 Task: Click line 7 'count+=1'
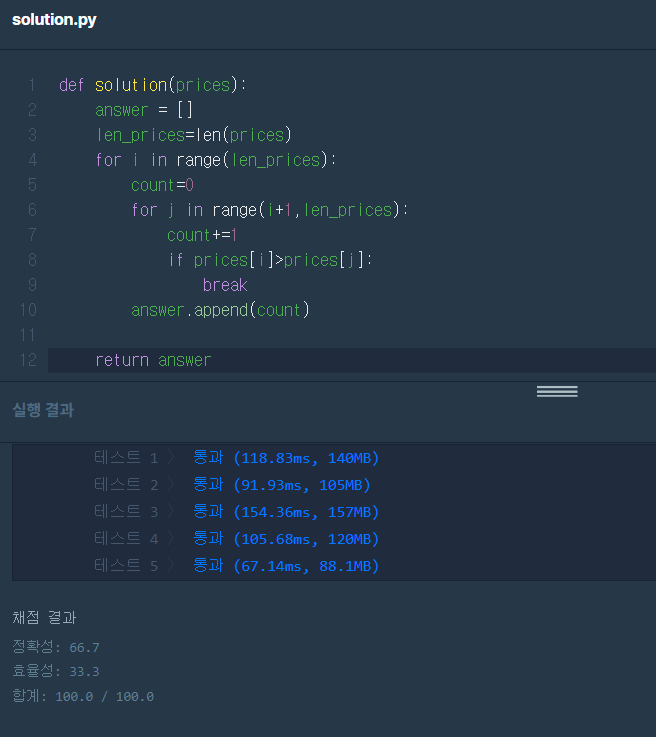coord(202,235)
